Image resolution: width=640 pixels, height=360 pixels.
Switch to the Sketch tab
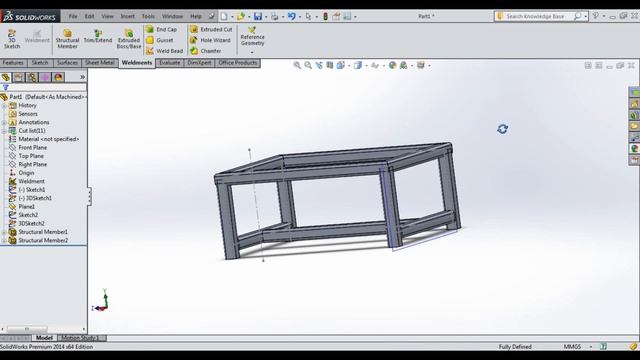point(40,63)
